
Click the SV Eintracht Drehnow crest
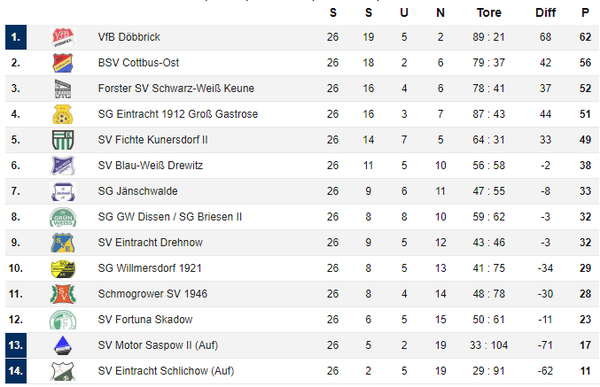pyautogui.click(x=63, y=242)
